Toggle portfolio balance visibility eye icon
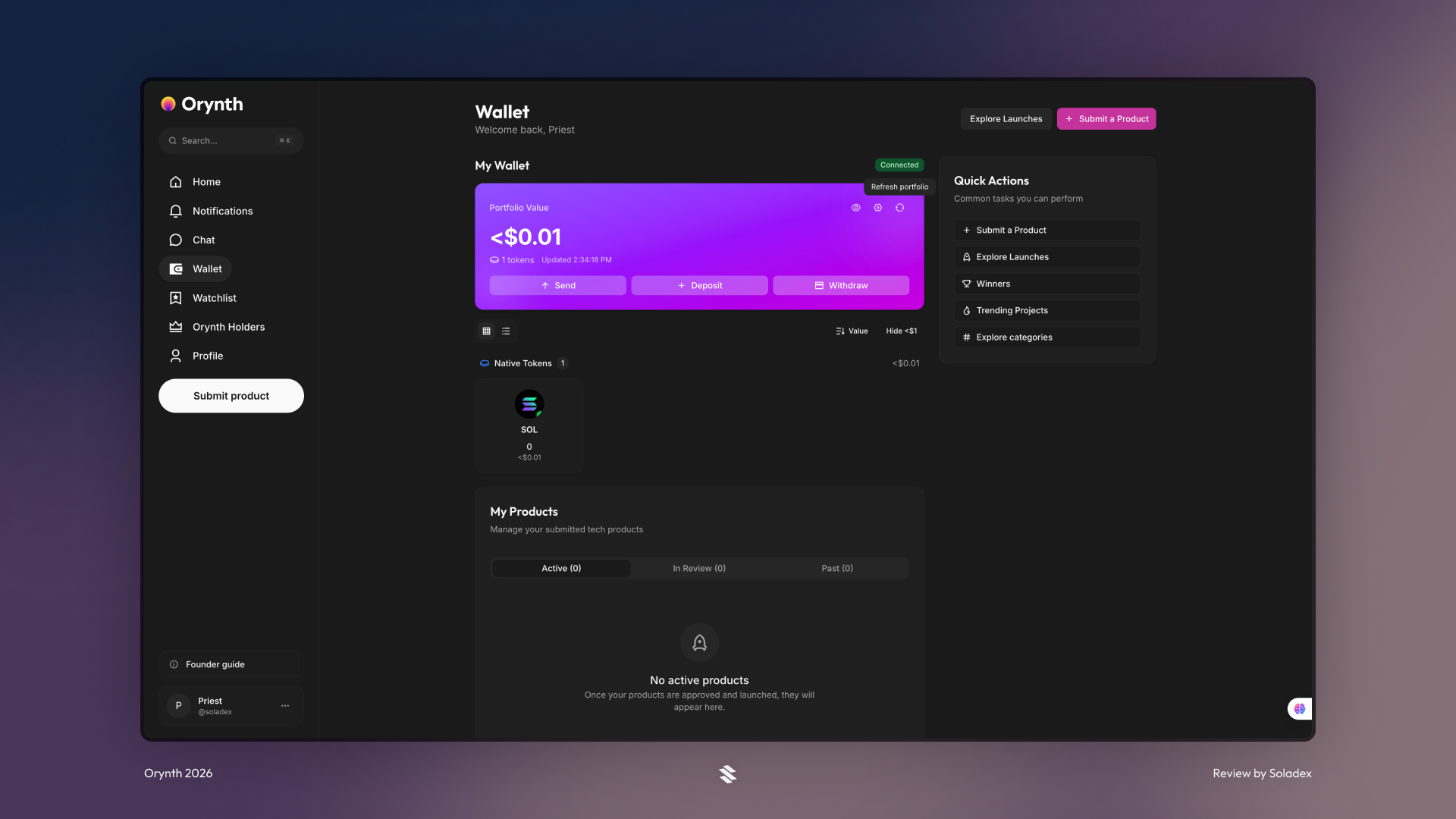This screenshot has width=1456, height=819. [855, 208]
